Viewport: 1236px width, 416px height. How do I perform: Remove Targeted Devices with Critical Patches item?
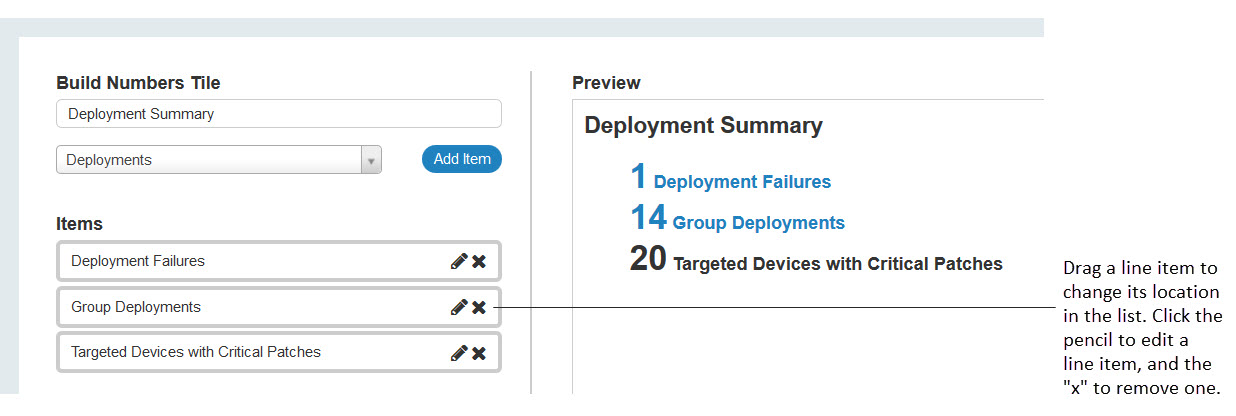click(x=479, y=352)
